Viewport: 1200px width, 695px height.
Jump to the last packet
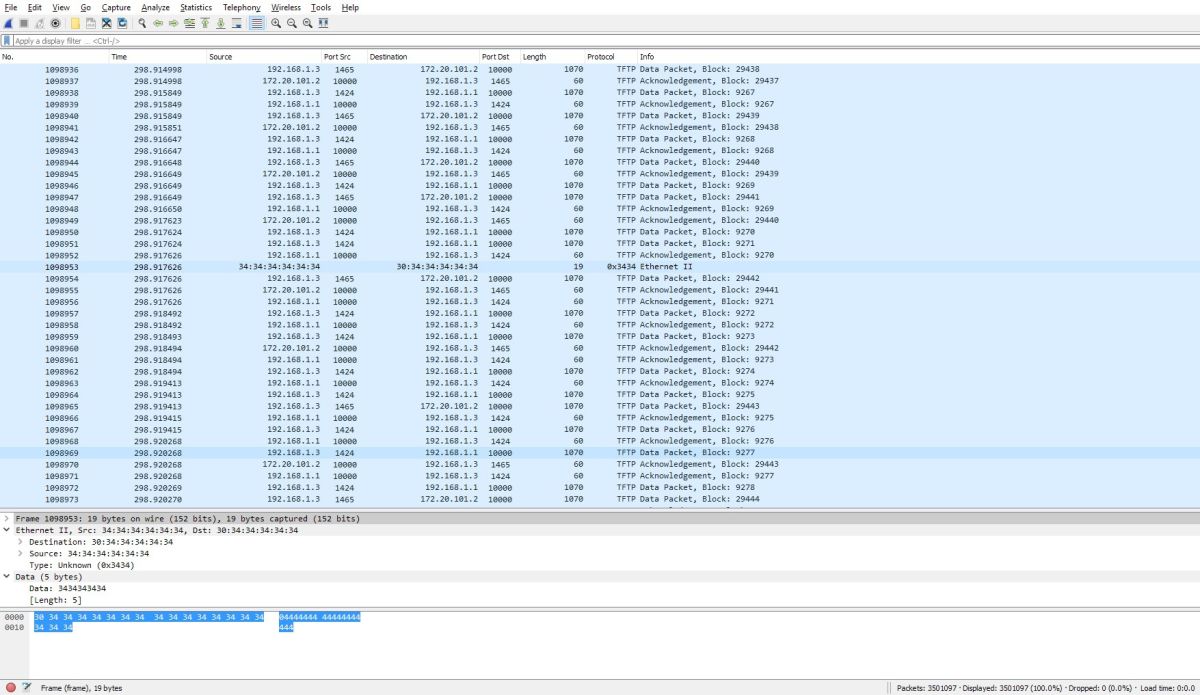coord(221,23)
